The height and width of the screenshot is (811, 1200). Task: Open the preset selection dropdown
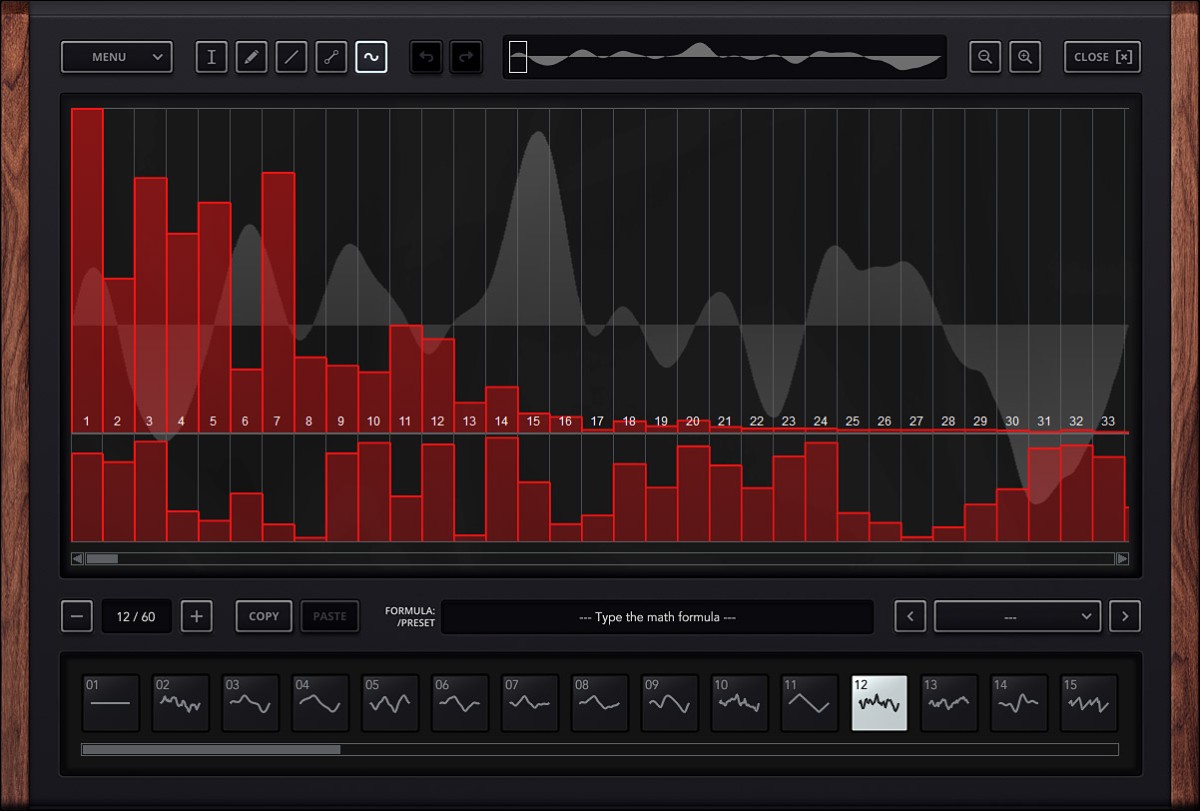click(x=1017, y=616)
